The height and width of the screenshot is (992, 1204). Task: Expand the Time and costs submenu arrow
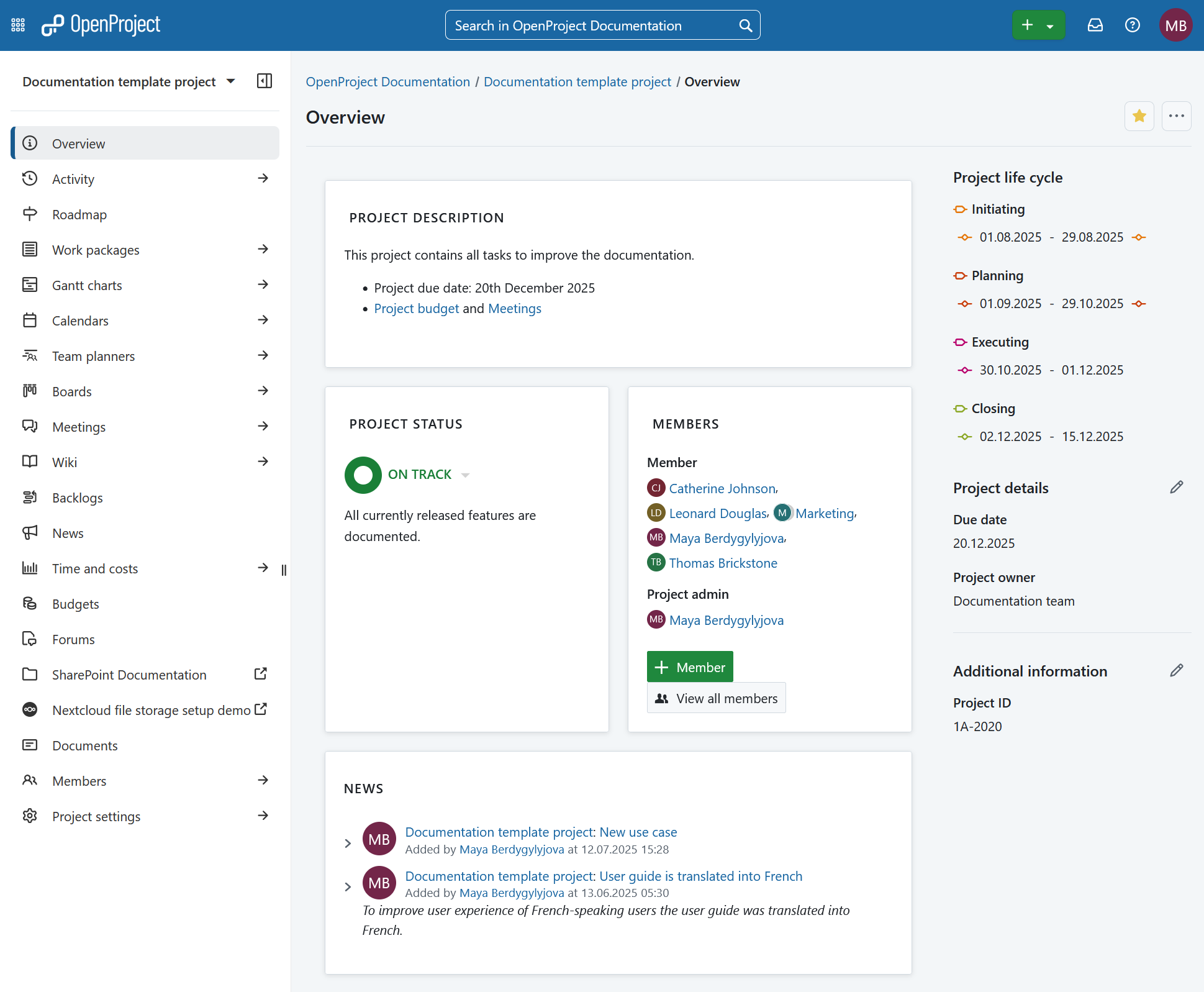[263, 568]
